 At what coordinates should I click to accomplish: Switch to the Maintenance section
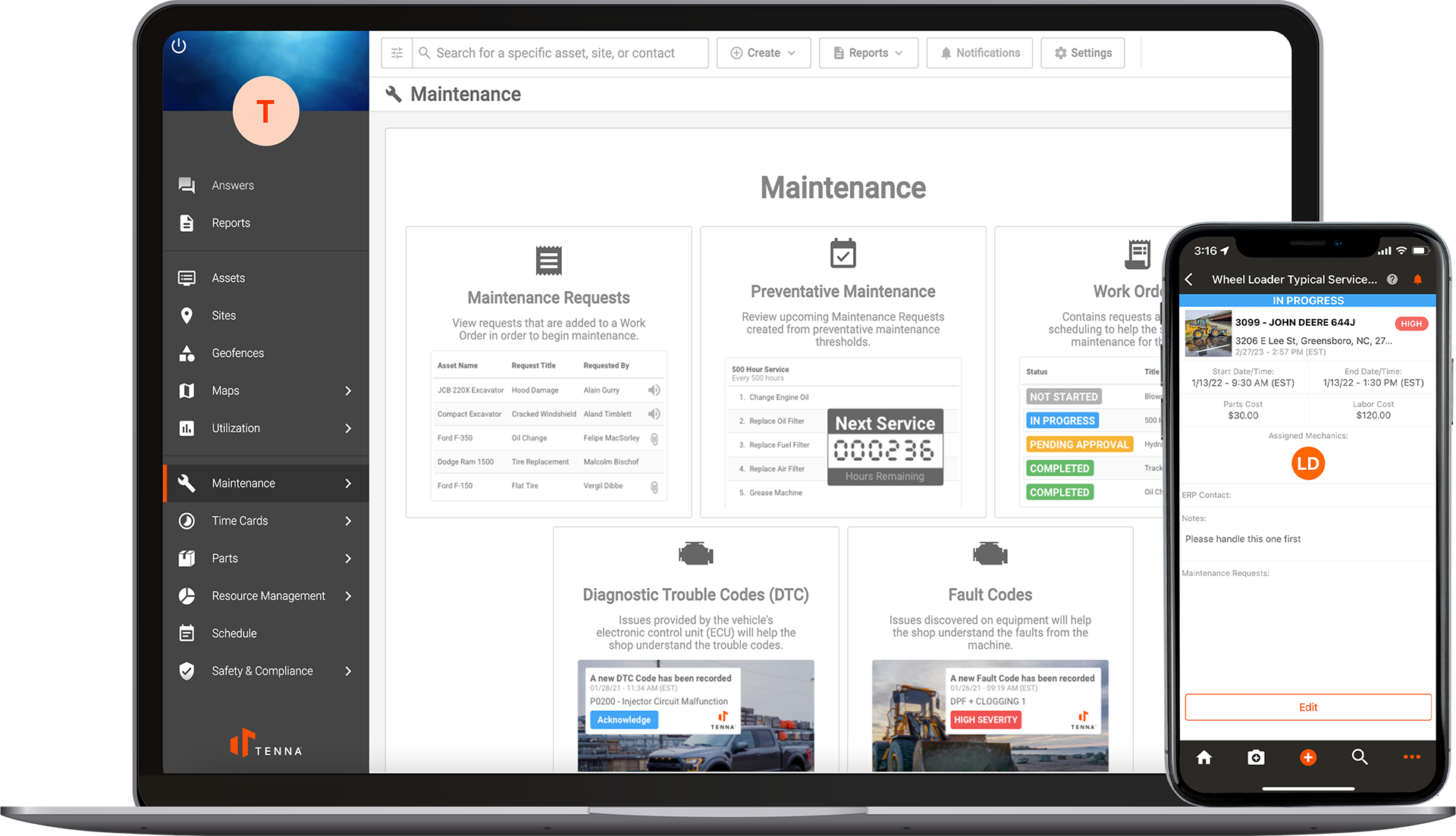tap(243, 483)
